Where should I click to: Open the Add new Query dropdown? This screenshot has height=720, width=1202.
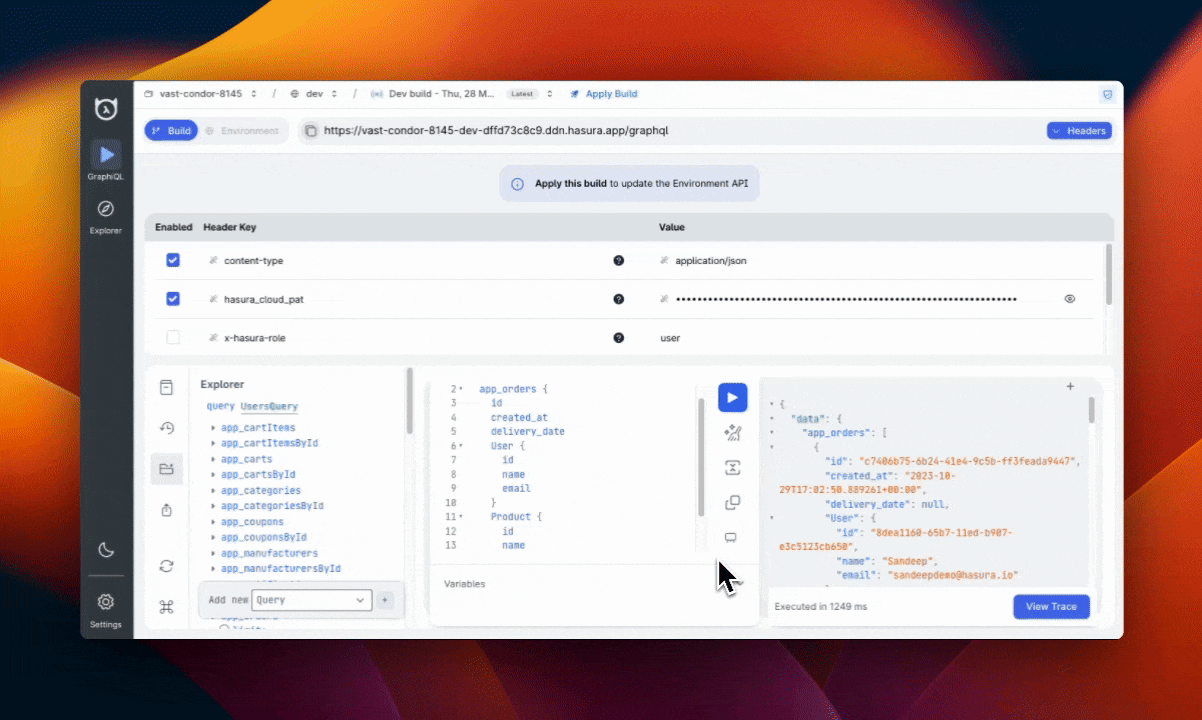point(311,600)
